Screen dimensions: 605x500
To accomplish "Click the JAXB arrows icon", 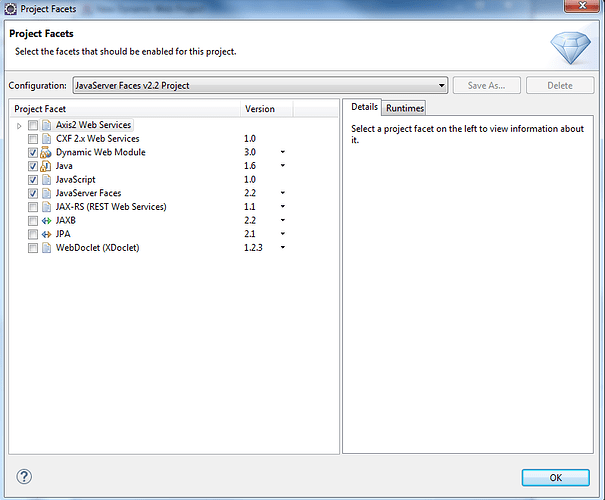I will click(x=46, y=221).
